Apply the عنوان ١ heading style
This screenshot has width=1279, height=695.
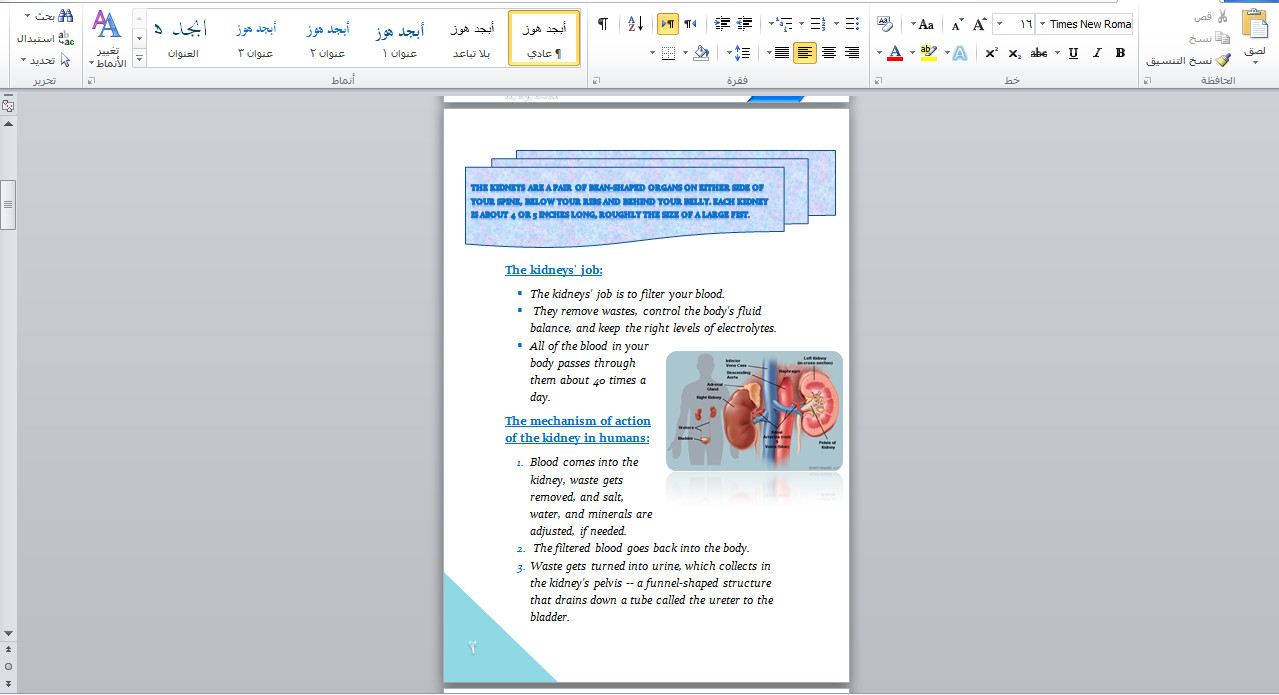point(400,38)
